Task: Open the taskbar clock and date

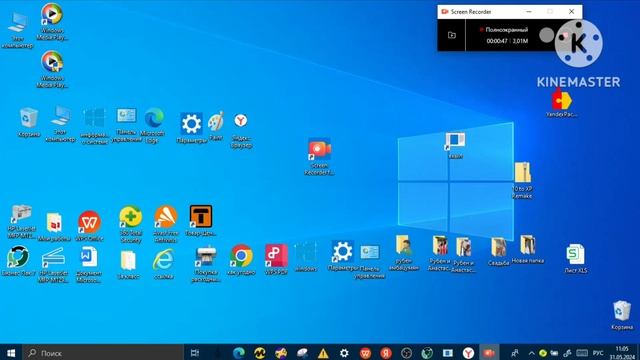Action: coord(622,353)
